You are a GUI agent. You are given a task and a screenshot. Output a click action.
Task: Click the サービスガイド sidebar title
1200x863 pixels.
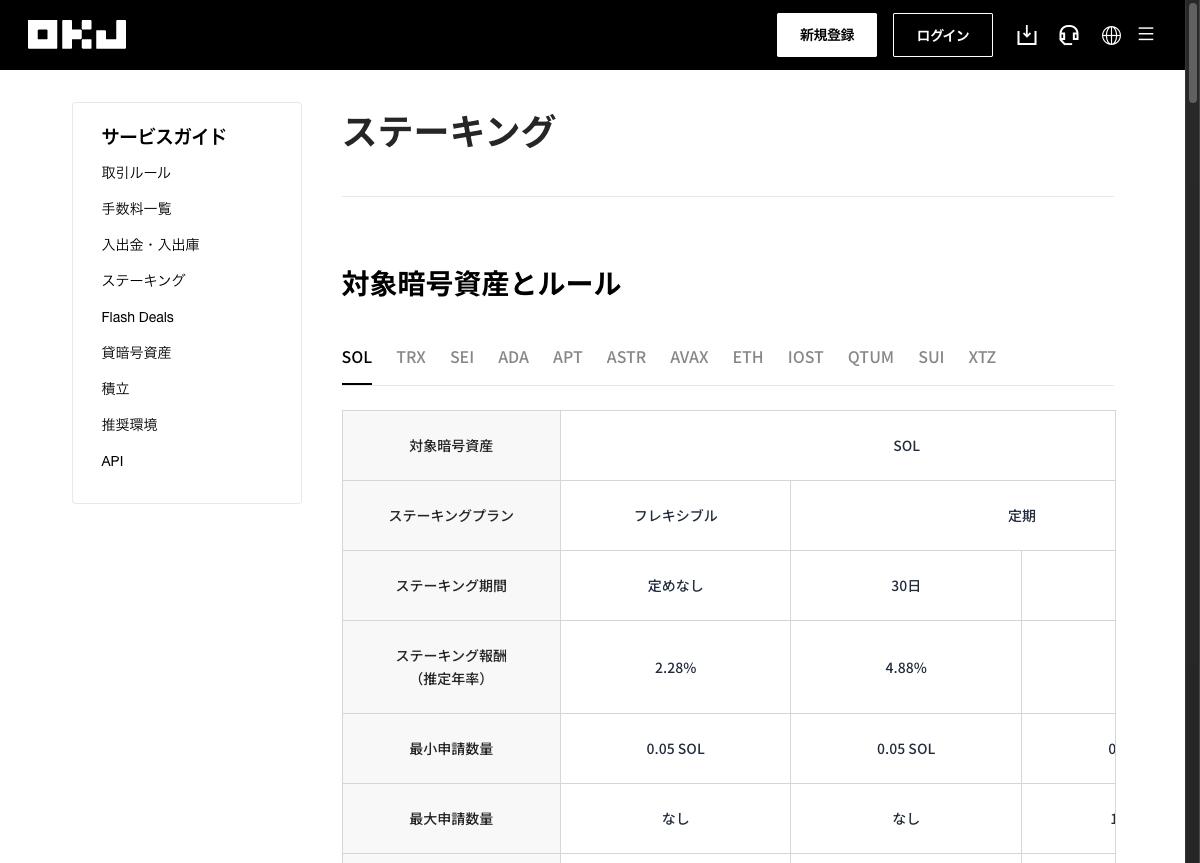[164, 136]
